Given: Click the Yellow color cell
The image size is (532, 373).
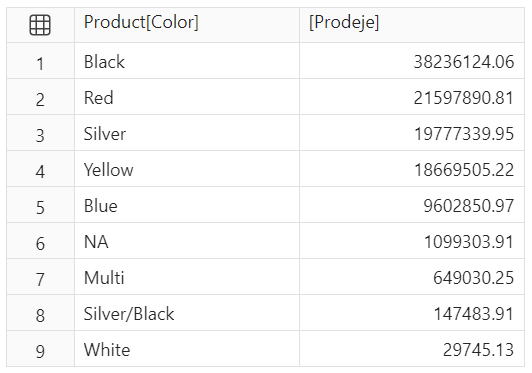Looking at the screenshot, I should pyautogui.click(x=187, y=170).
